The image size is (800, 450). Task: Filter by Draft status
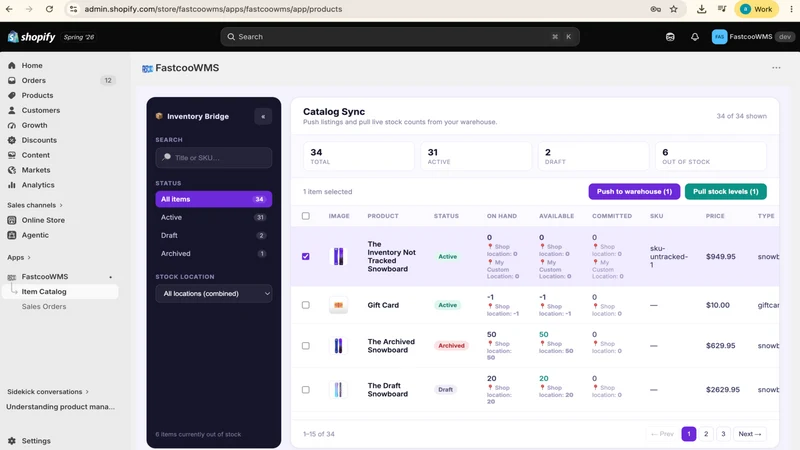pos(214,235)
